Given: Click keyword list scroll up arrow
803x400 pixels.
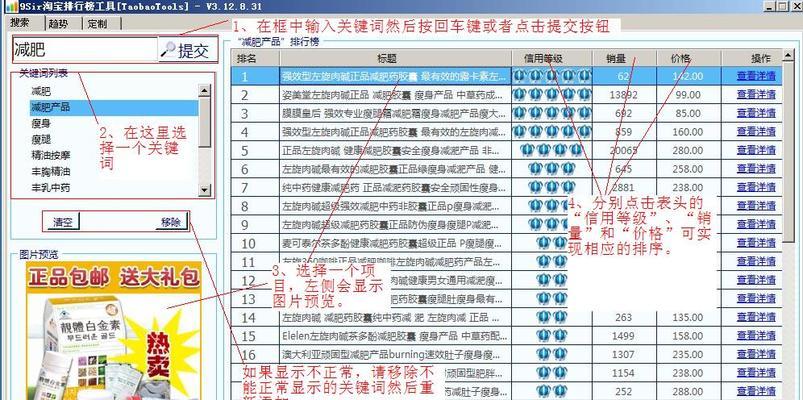Looking at the screenshot, I should tap(204, 91).
